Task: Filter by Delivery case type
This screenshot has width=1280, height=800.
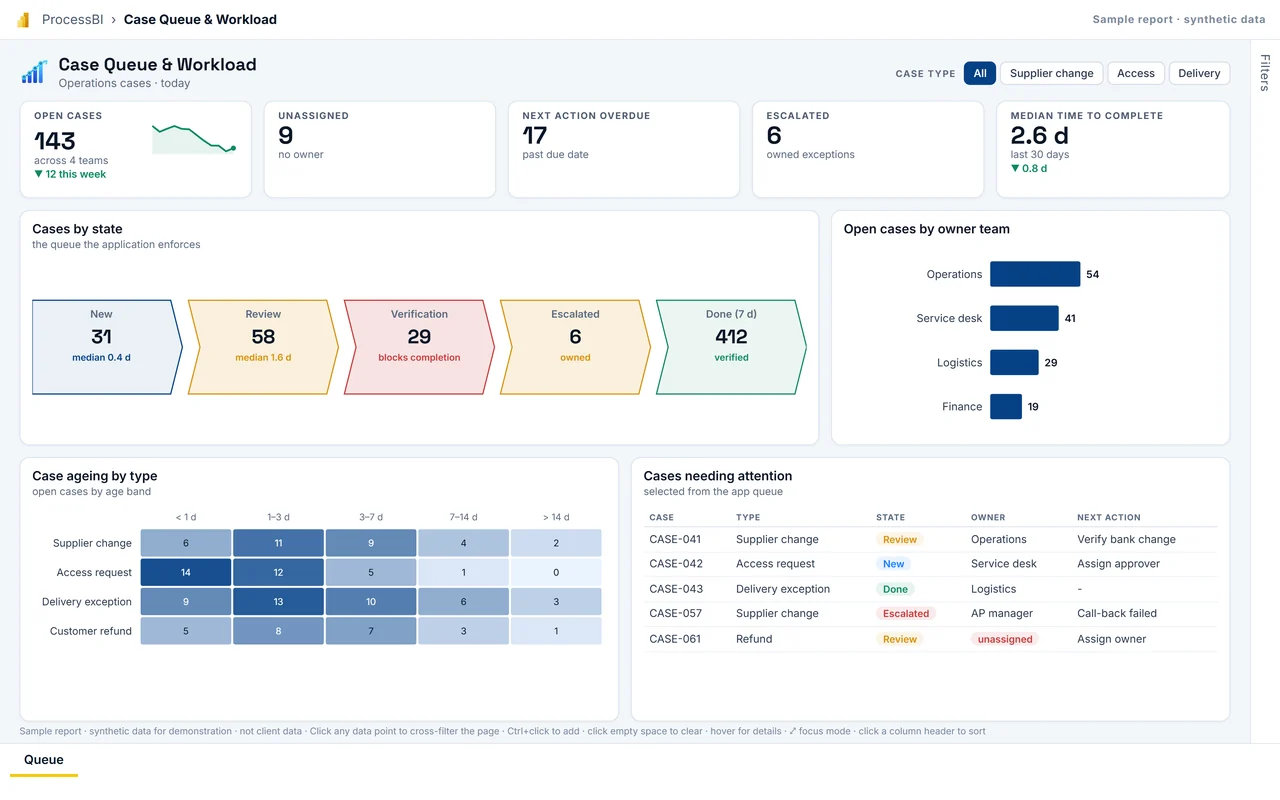Action: pos(1199,73)
